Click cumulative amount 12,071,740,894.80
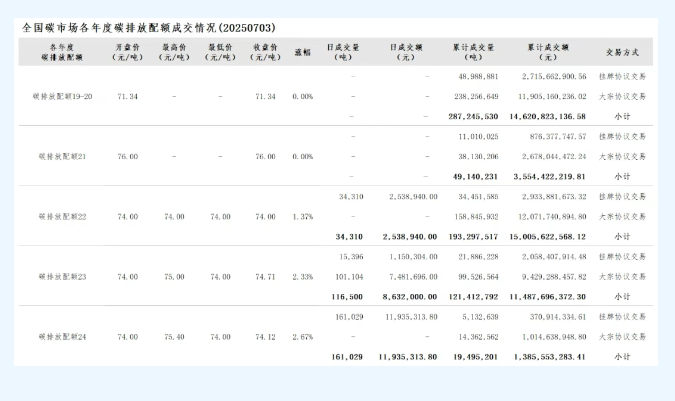This screenshot has height=401, width=675. pyautogui.click(x=552, y=217)
